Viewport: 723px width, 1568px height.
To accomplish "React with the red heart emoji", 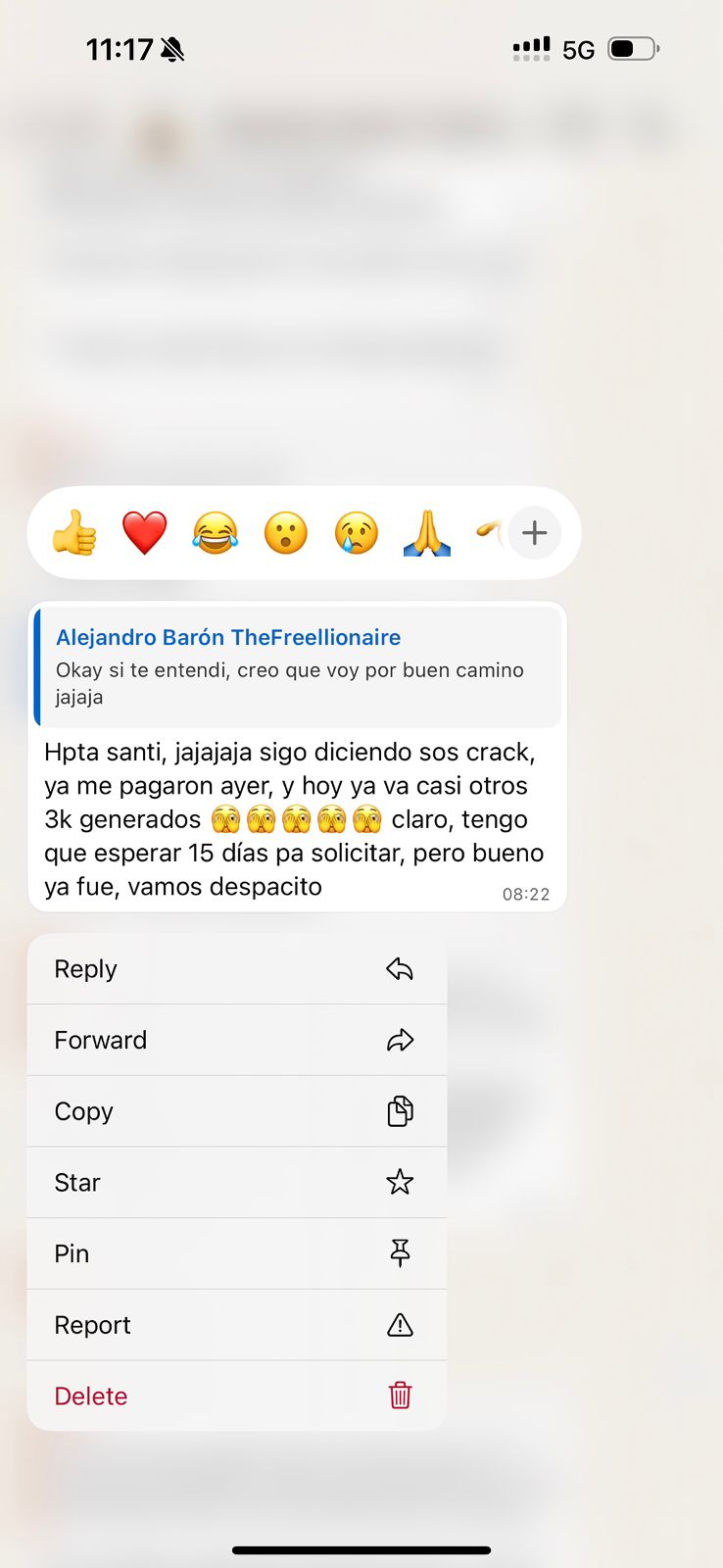I will 145,533.
